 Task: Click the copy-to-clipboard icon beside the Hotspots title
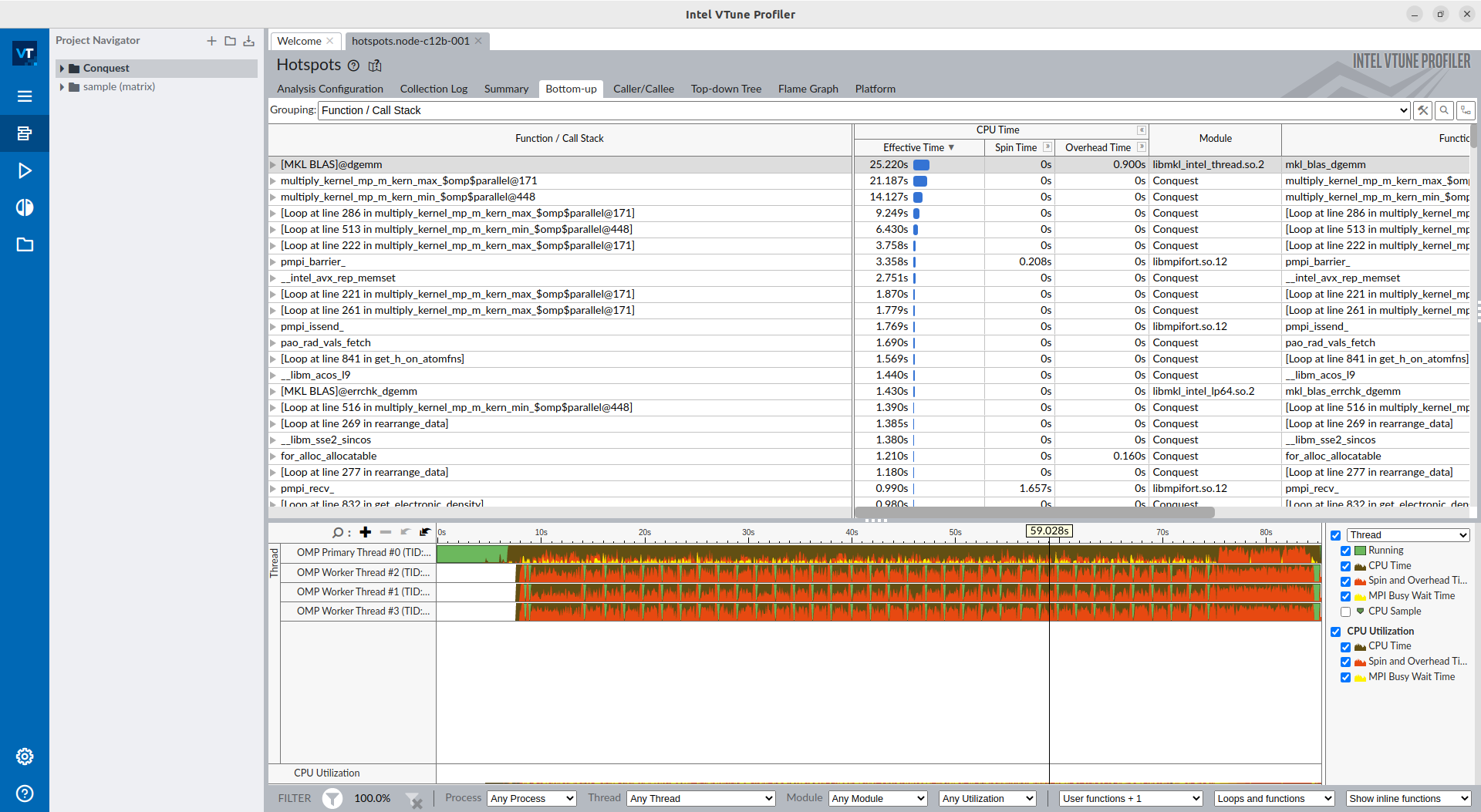[x=375, y=66]
